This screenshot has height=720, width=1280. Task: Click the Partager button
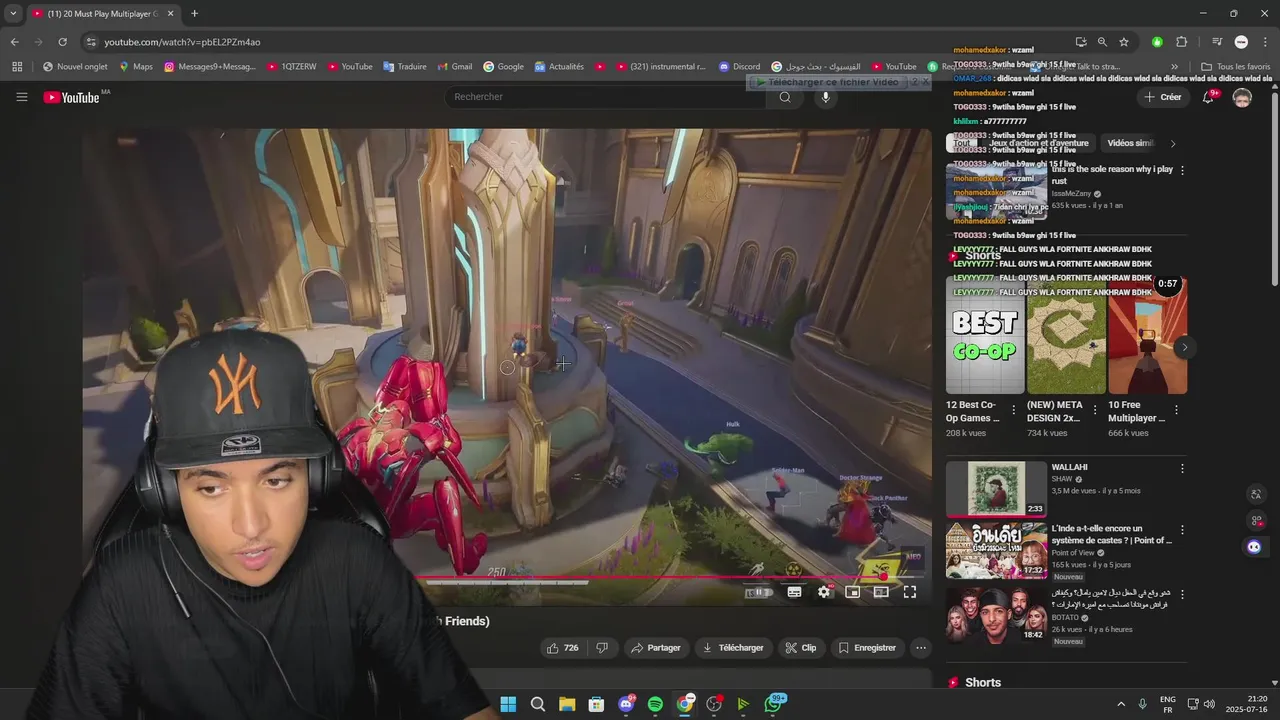[x=655, y=648]
